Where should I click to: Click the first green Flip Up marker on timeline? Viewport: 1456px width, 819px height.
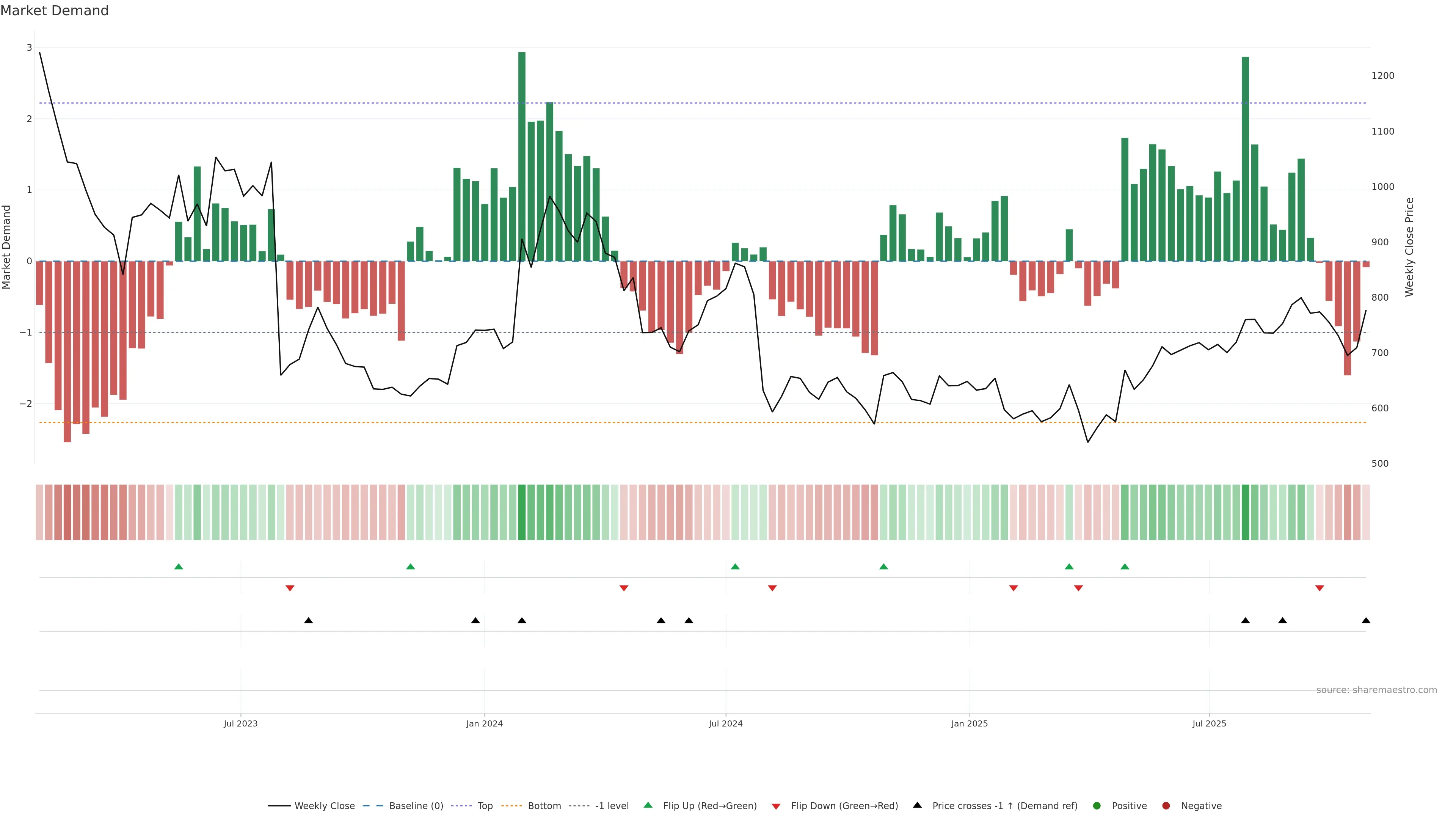tap(179, 566)
